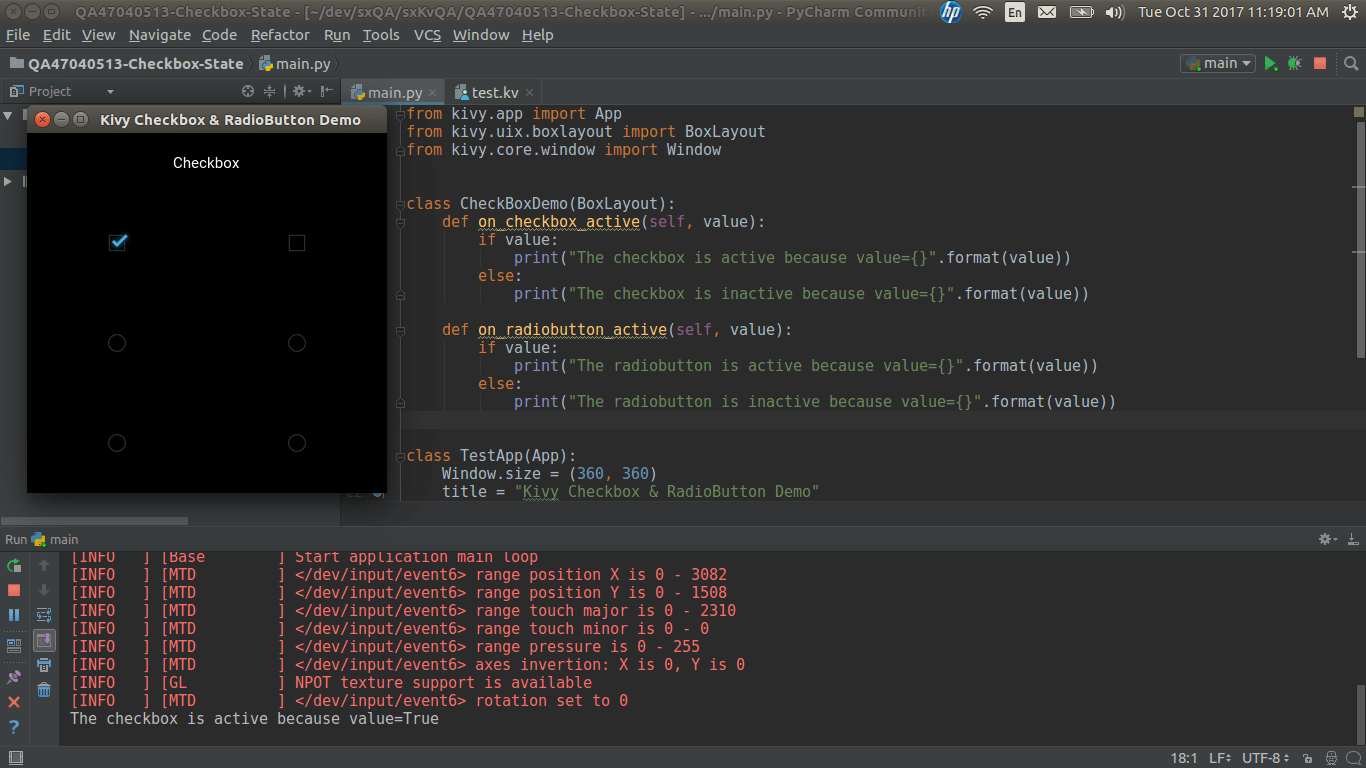Viewport: 1366px width, 768px height.
Task: Run main with the green play icon
Action: point(1270,63)
